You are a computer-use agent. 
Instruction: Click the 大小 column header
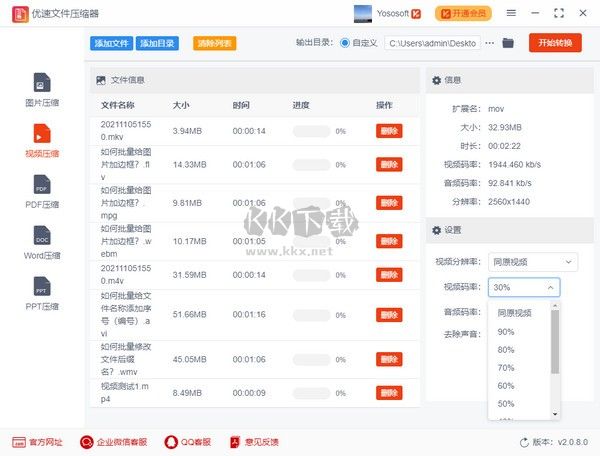(181, 105)
